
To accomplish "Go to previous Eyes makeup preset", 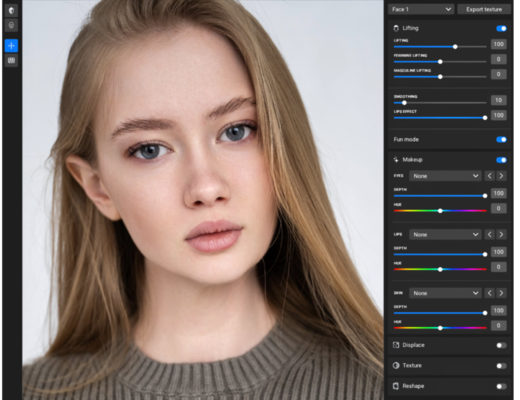I will 489,176.
